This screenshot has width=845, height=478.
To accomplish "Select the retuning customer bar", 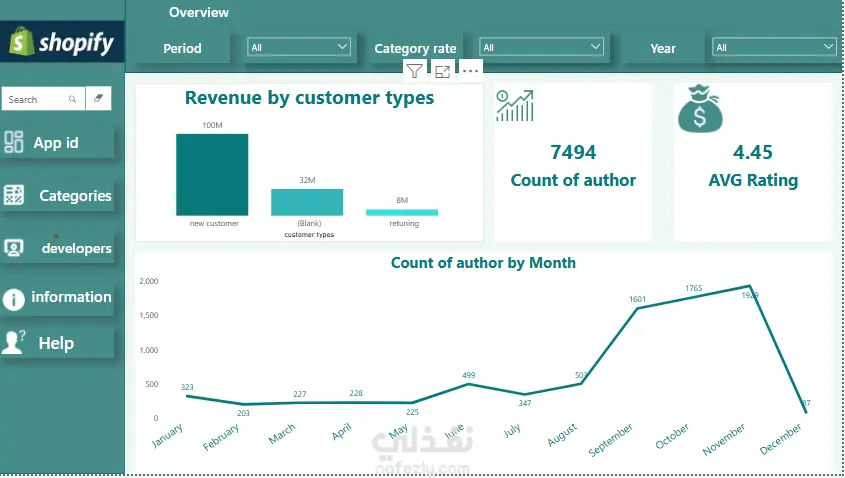I will click(x=402, y=212).
